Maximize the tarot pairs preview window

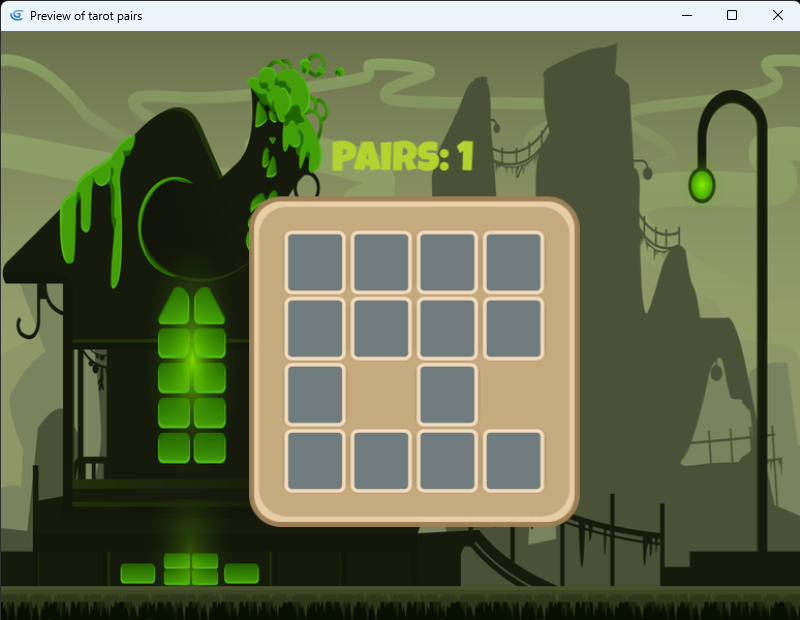(732, 15)
